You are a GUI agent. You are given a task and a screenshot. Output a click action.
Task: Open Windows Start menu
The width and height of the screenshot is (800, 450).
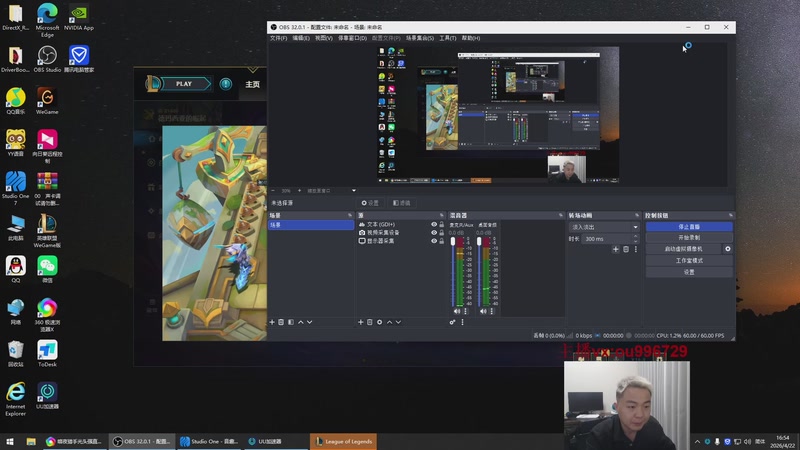click(10, 442)
